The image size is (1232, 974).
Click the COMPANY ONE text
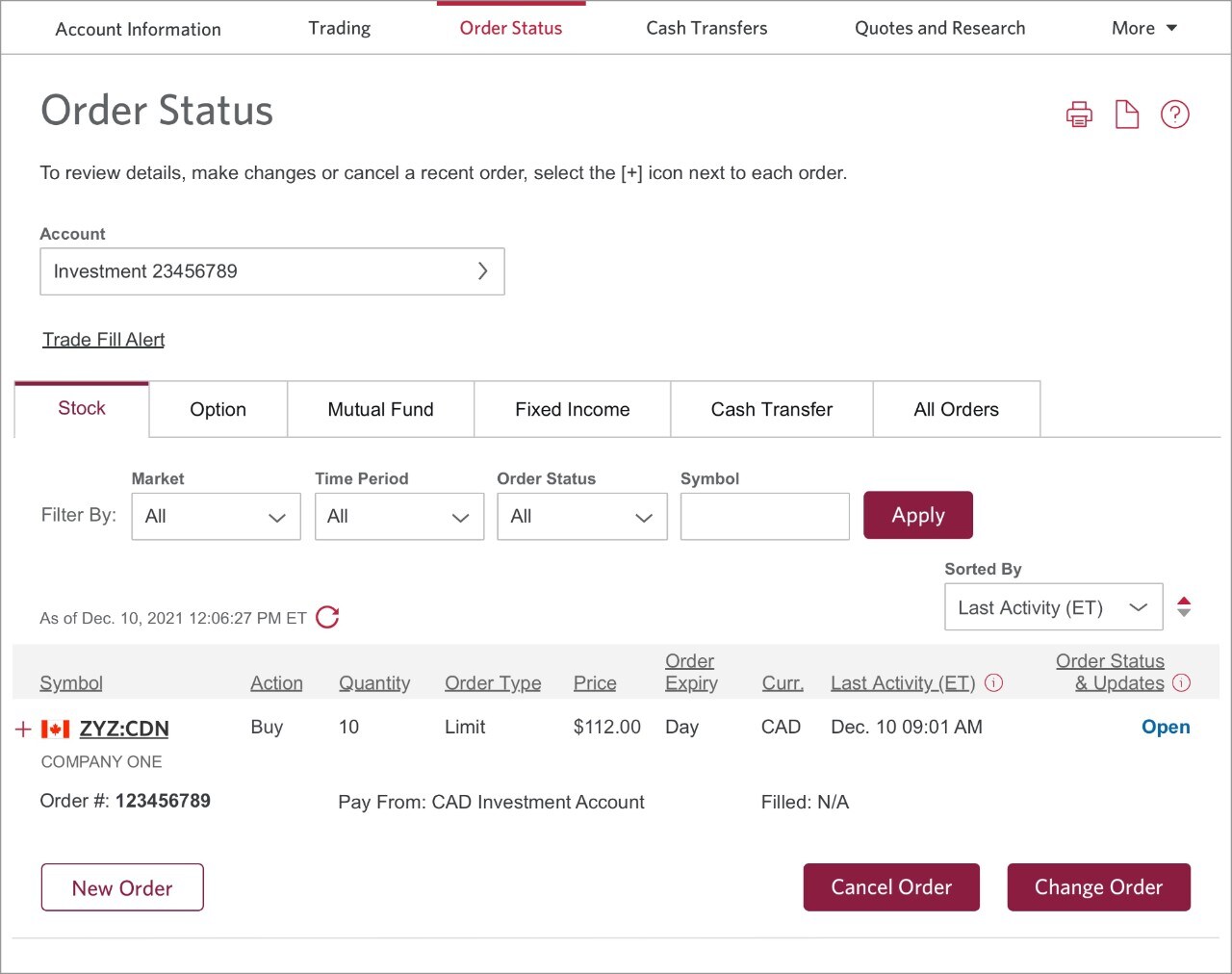(101, 761)
